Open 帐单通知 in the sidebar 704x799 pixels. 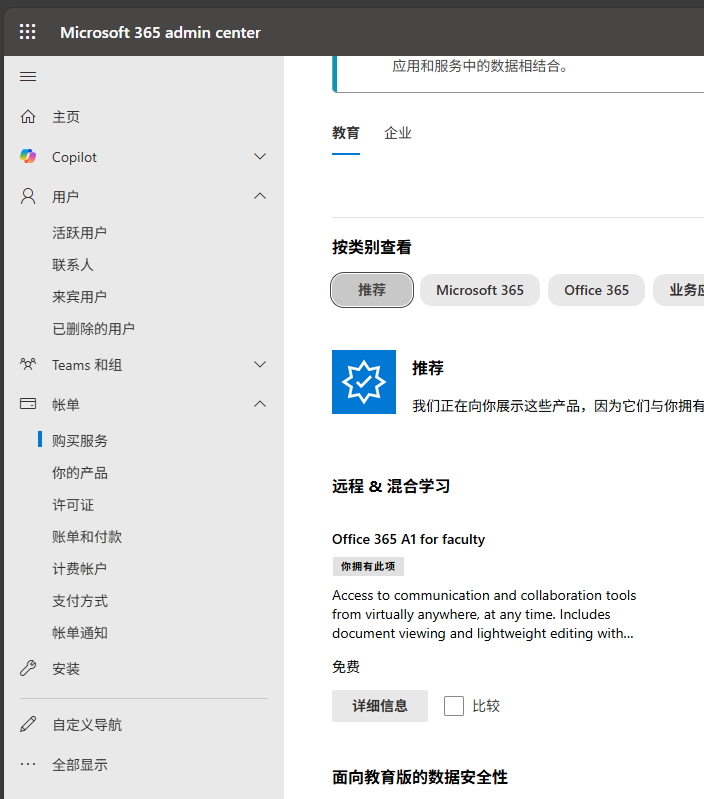click(80, 633)
